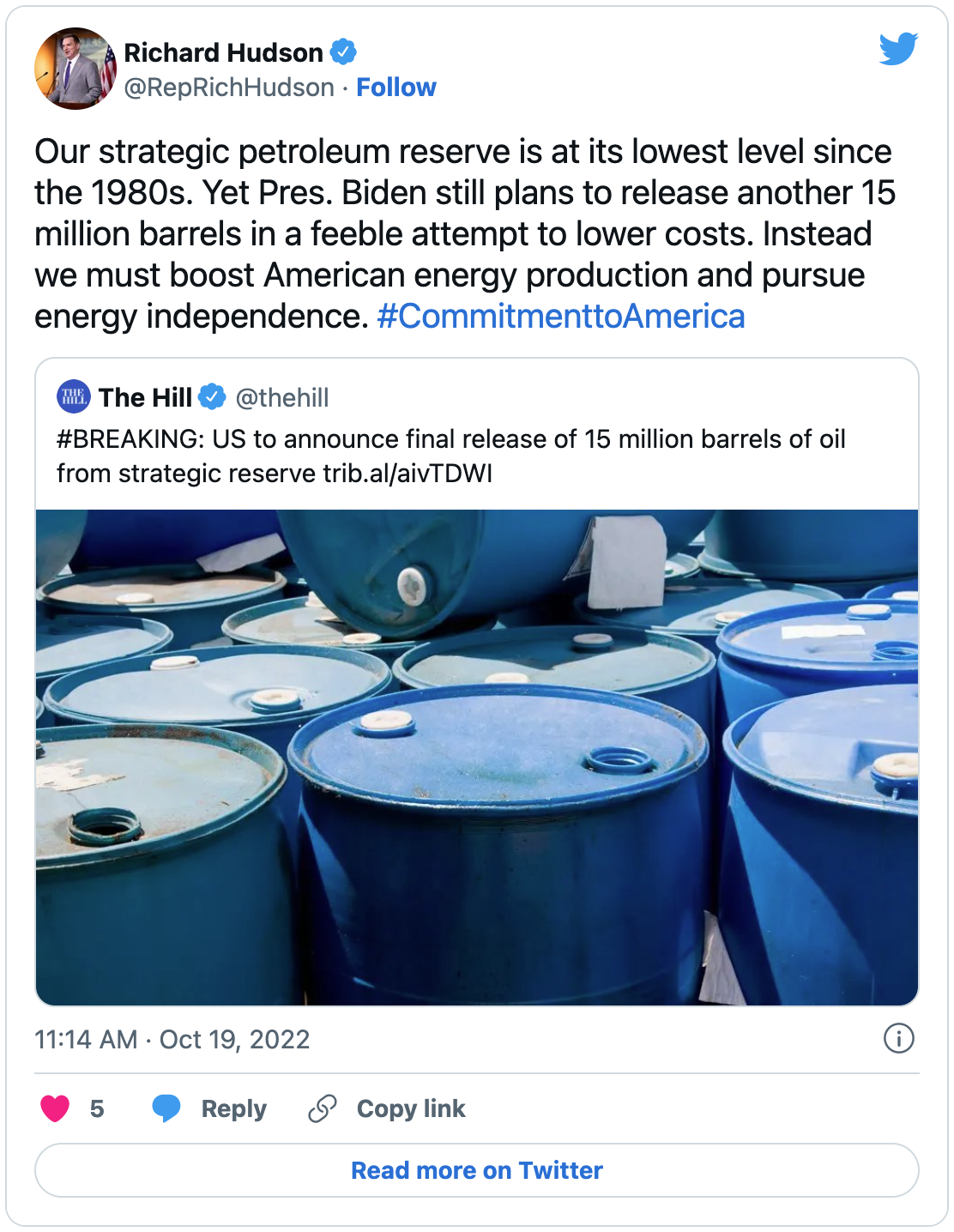This screenshot has width=954, height=1232.
Task: Open the tweet info circle icon
Action: pos(898,1039)
